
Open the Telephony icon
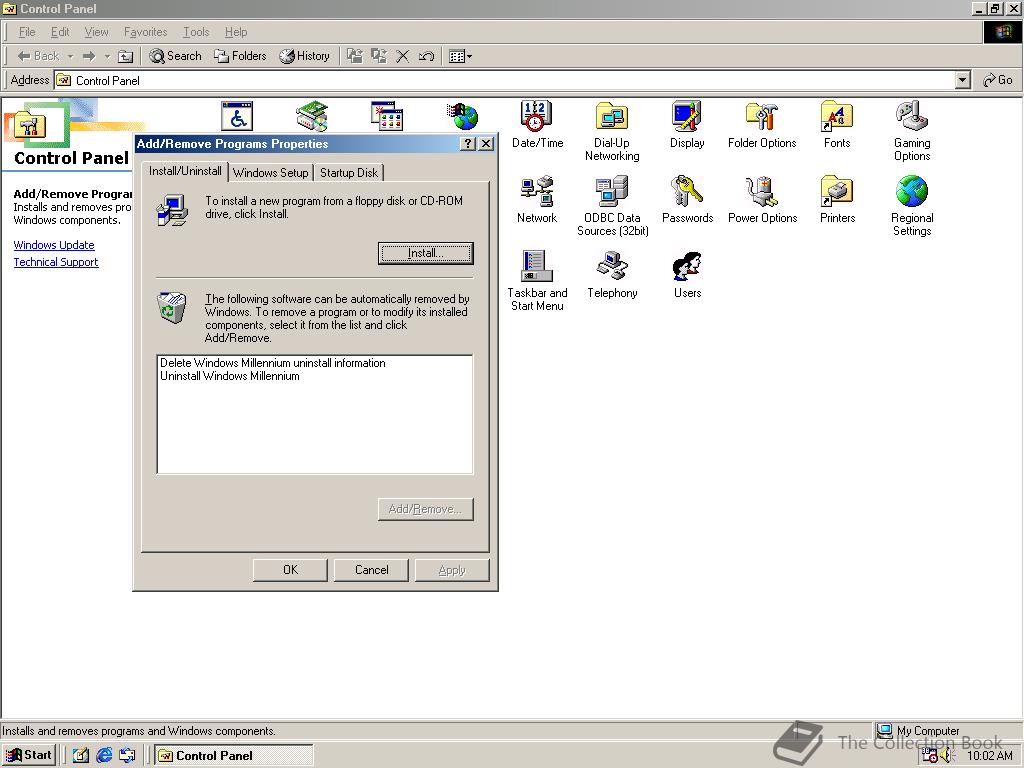612,274
